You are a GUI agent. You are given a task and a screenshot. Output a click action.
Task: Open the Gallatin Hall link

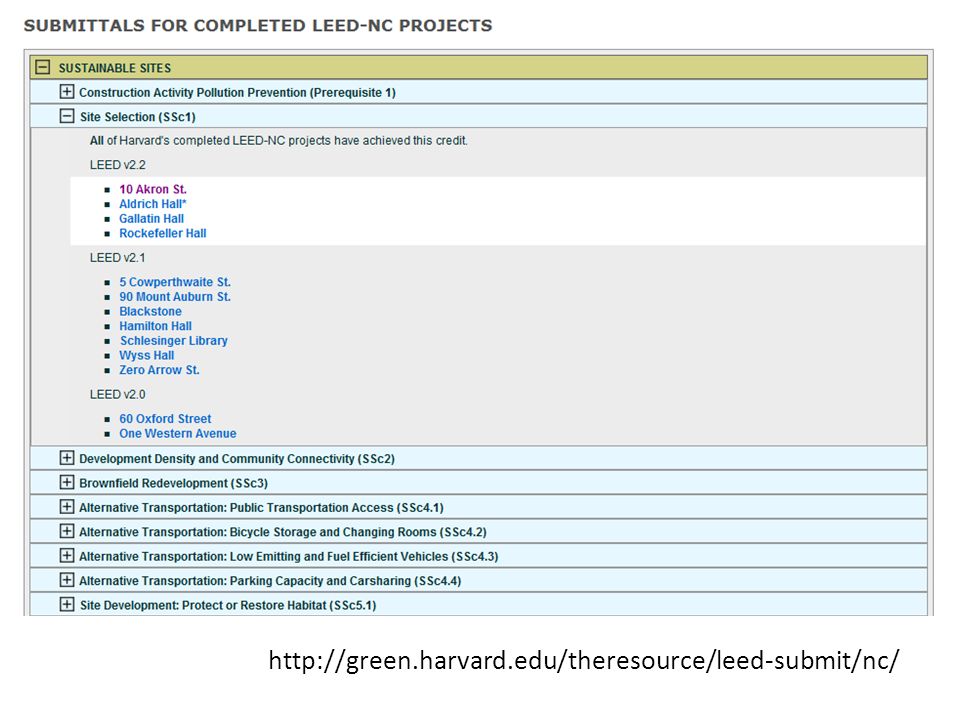click(x=151, y=219)
